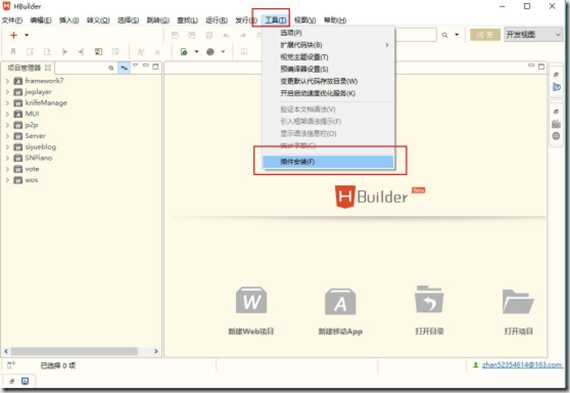Click the blue square icon at the bottom-left corner

[25, 381]
